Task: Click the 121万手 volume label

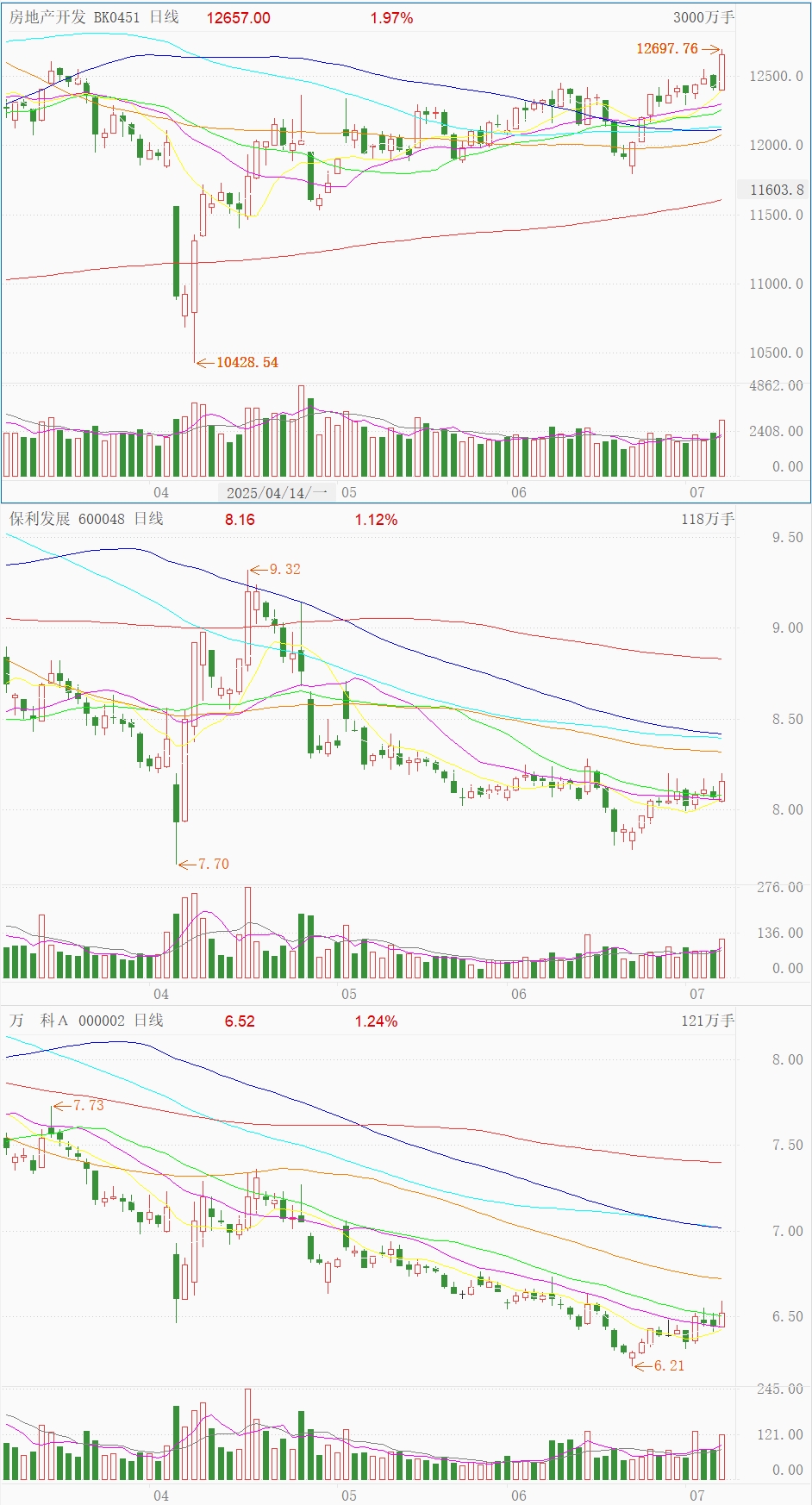Action: click(708, 1021)
